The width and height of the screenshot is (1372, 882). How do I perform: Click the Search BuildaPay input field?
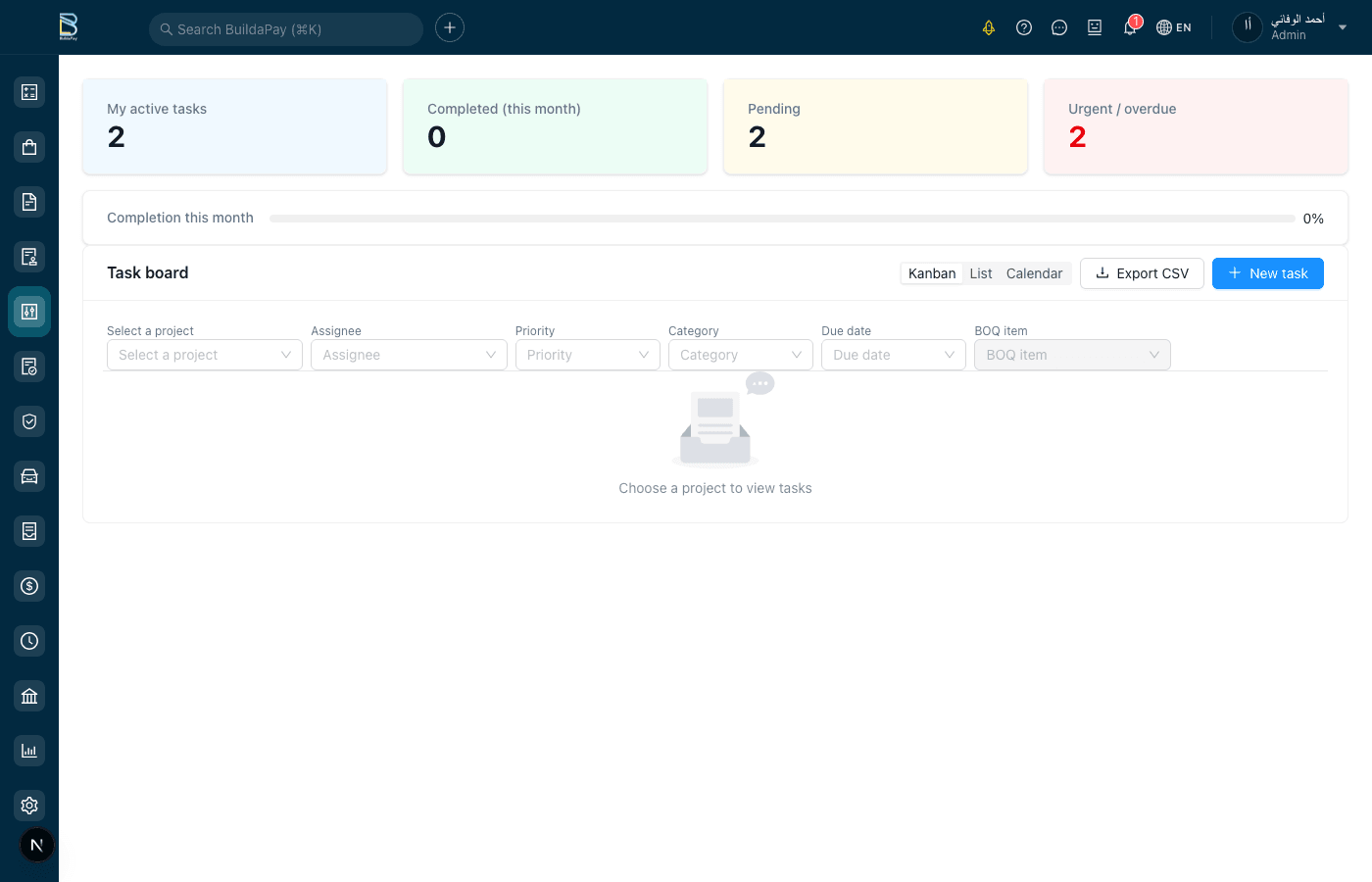click(x=285, y=28)
